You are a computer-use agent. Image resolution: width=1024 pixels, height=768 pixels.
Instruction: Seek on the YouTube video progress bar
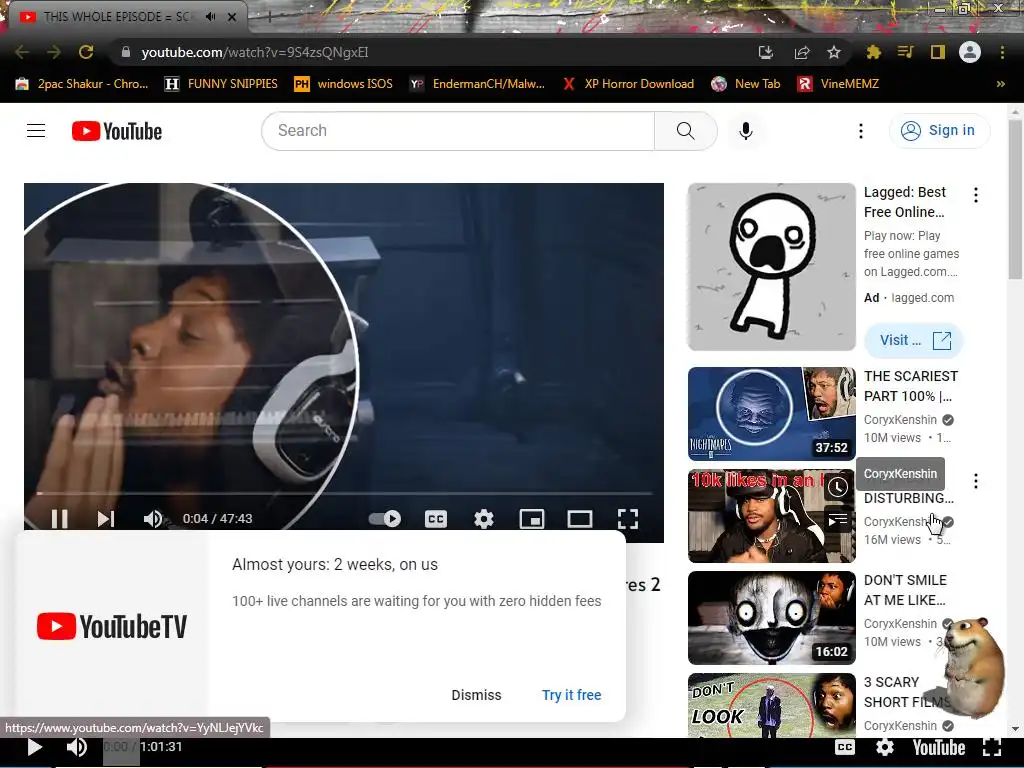tap(344, 493)
